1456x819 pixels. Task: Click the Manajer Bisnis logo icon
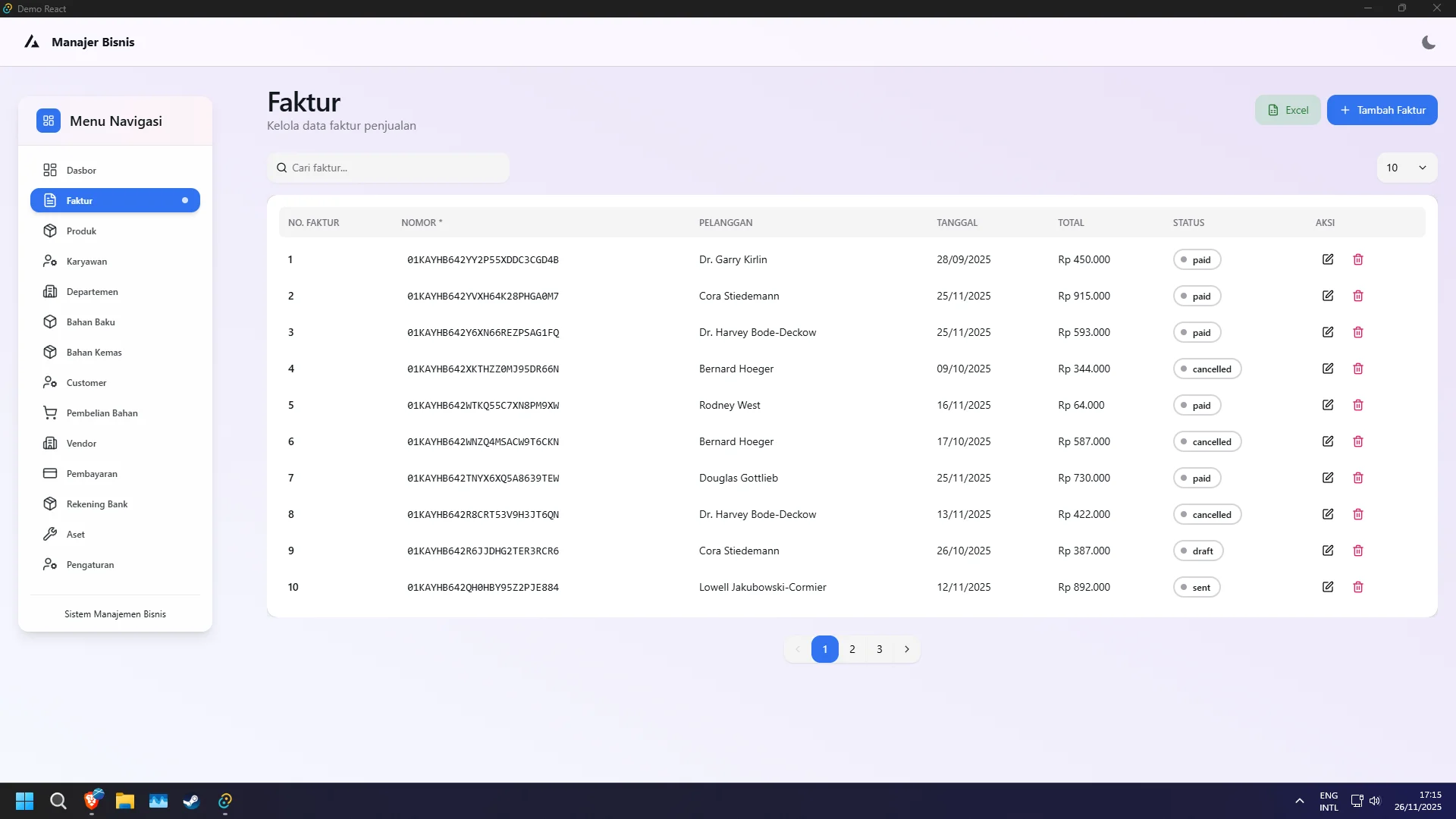[x=31, y=42]
